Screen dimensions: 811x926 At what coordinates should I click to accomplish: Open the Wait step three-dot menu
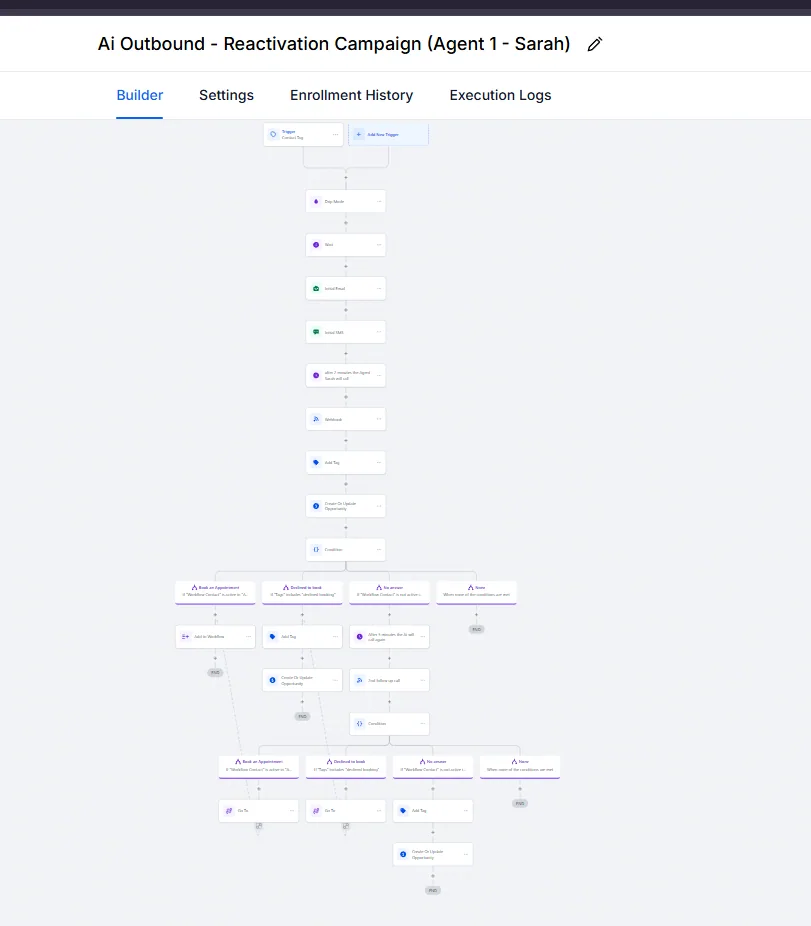379,244
